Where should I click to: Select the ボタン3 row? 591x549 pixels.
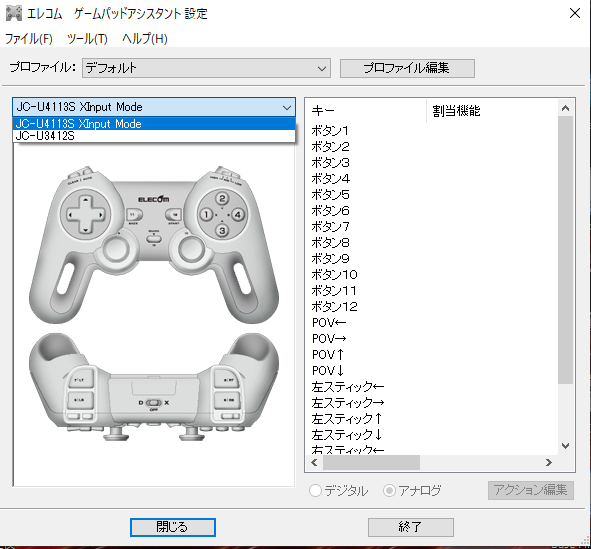pos(432,163)
